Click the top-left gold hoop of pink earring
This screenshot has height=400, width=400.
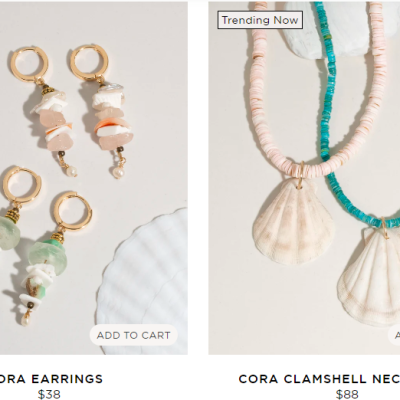29,65
